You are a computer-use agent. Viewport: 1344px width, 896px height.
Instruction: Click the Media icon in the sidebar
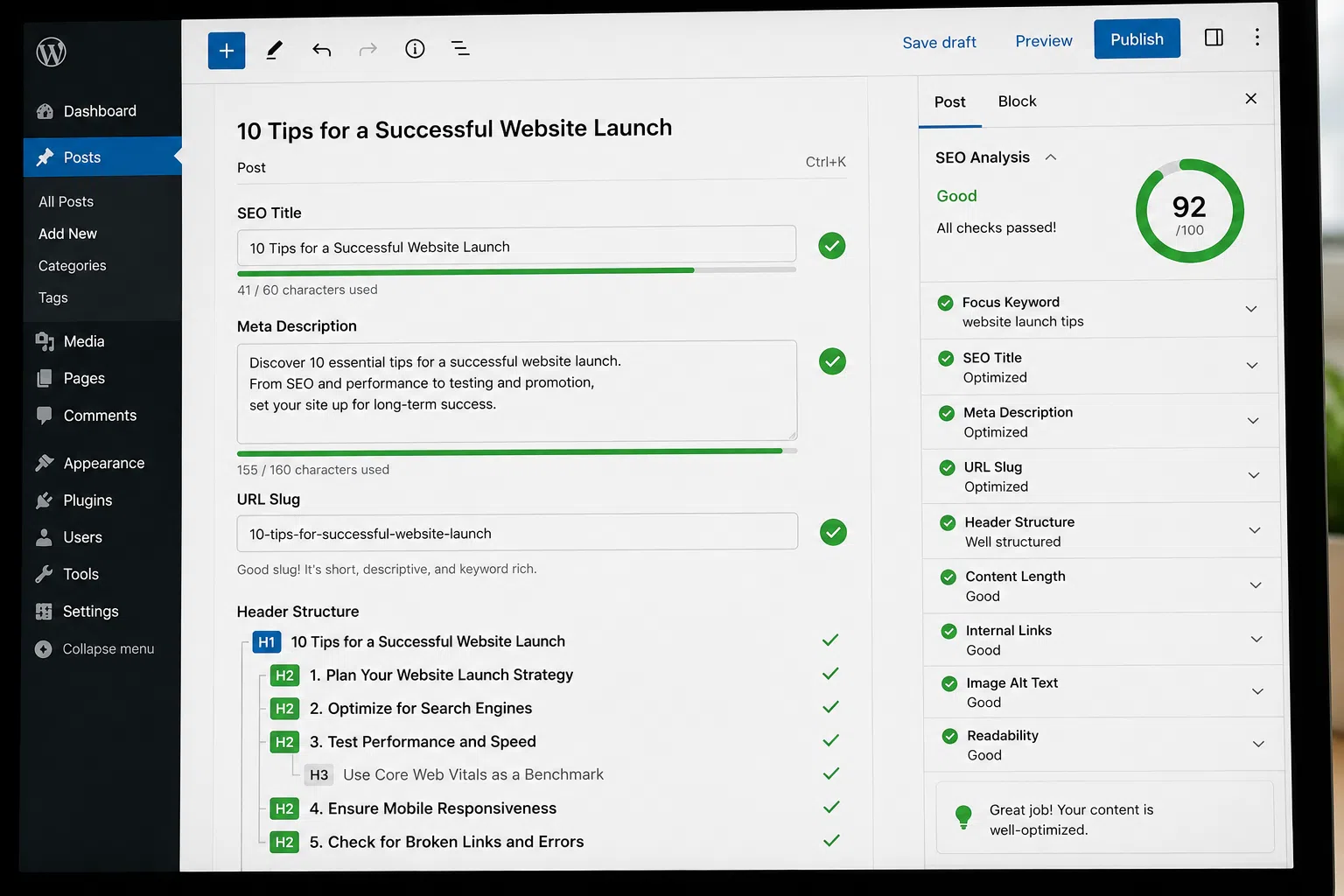pos(45,341)
